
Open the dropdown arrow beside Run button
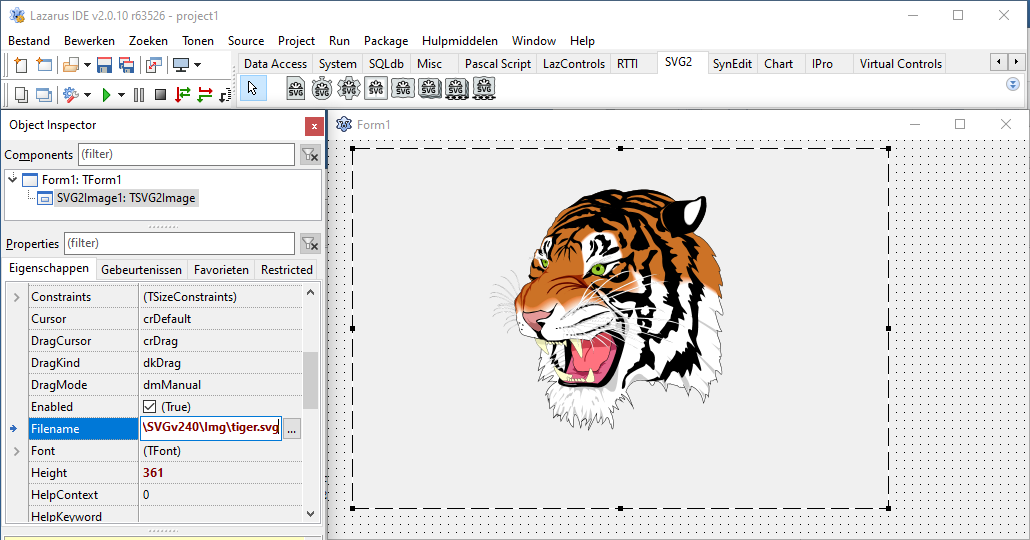[121, 95]
